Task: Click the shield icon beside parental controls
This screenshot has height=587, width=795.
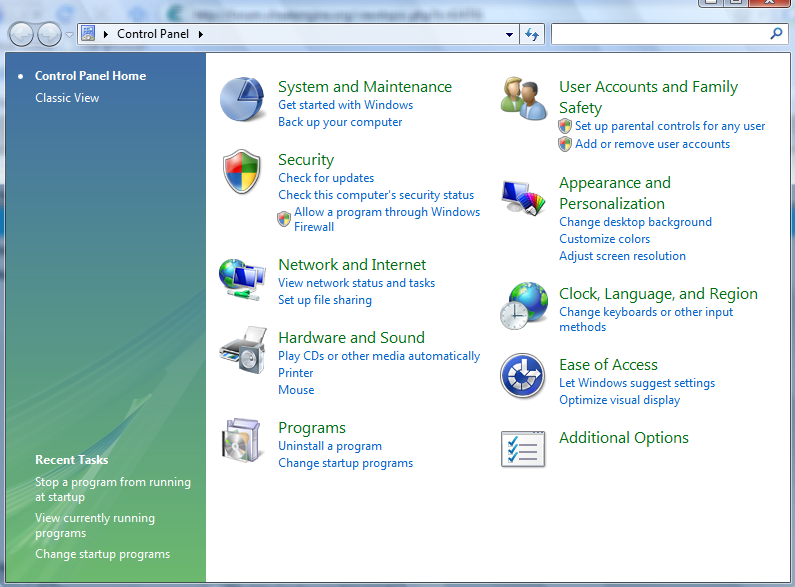Action: click(565, 126)
